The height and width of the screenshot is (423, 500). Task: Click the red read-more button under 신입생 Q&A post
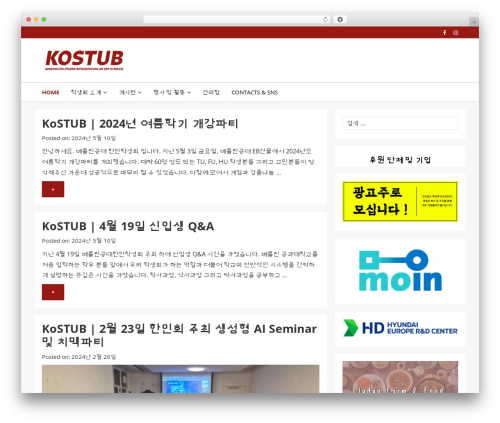click(53, 292)
